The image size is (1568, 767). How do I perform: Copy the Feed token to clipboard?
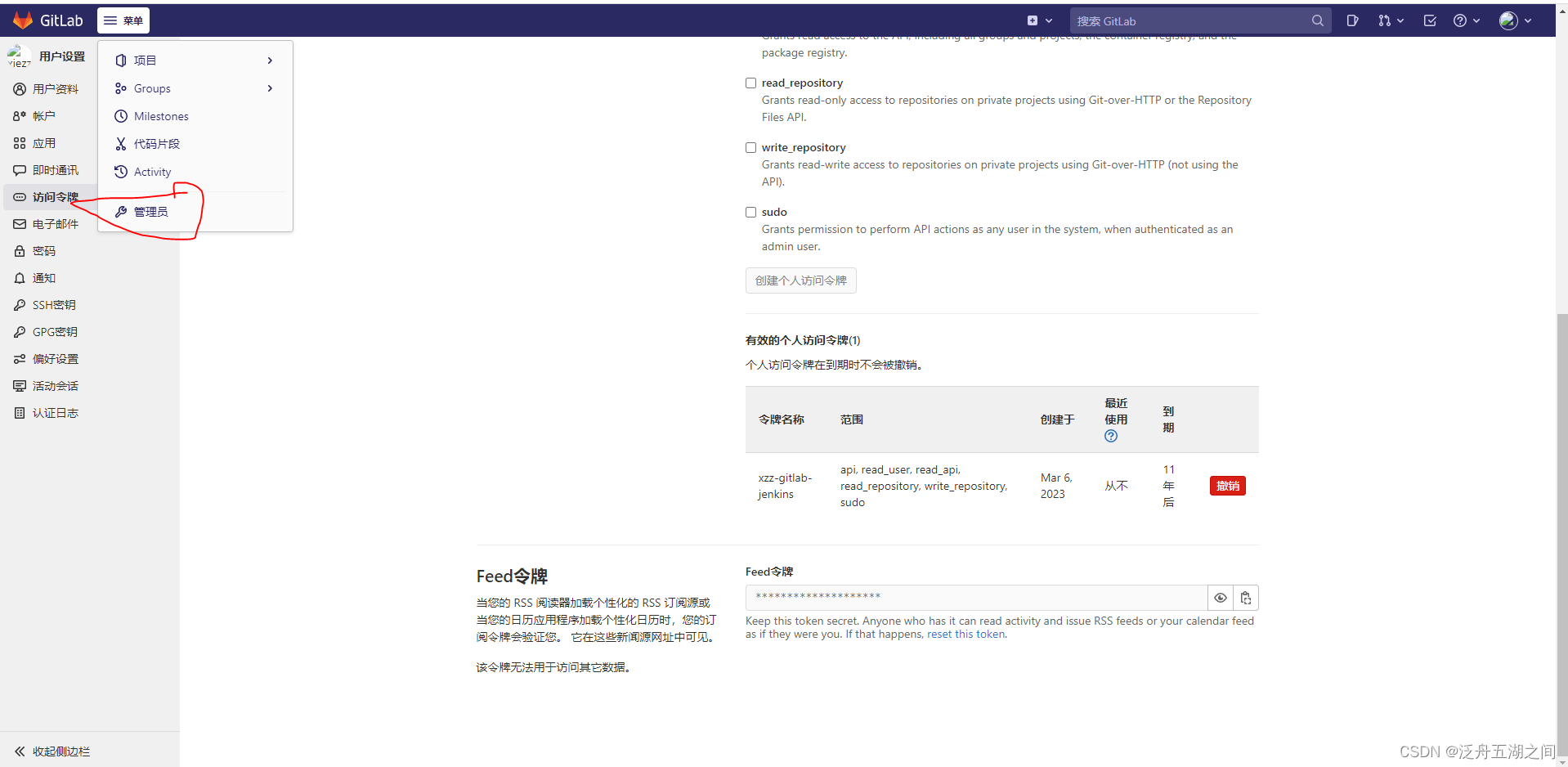[x=1246, y=598]
